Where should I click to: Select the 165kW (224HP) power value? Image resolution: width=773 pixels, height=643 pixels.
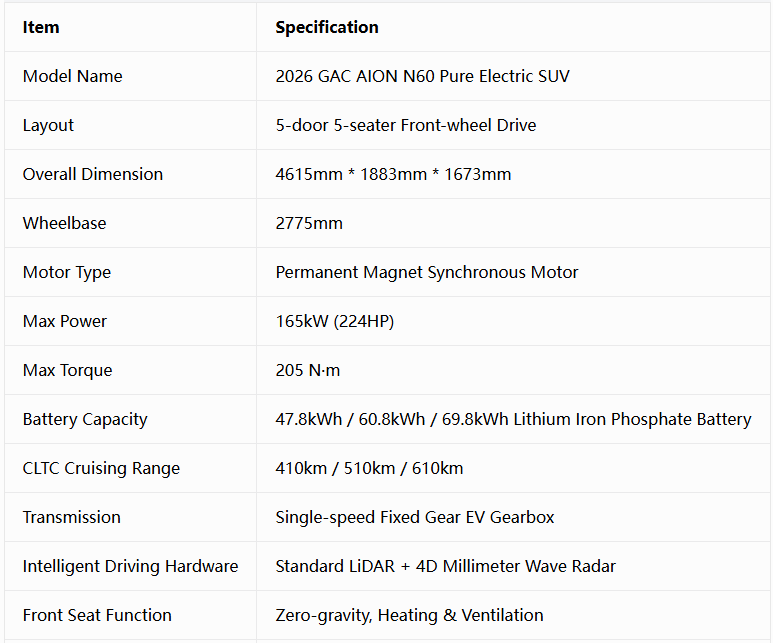tap(335, 321)
